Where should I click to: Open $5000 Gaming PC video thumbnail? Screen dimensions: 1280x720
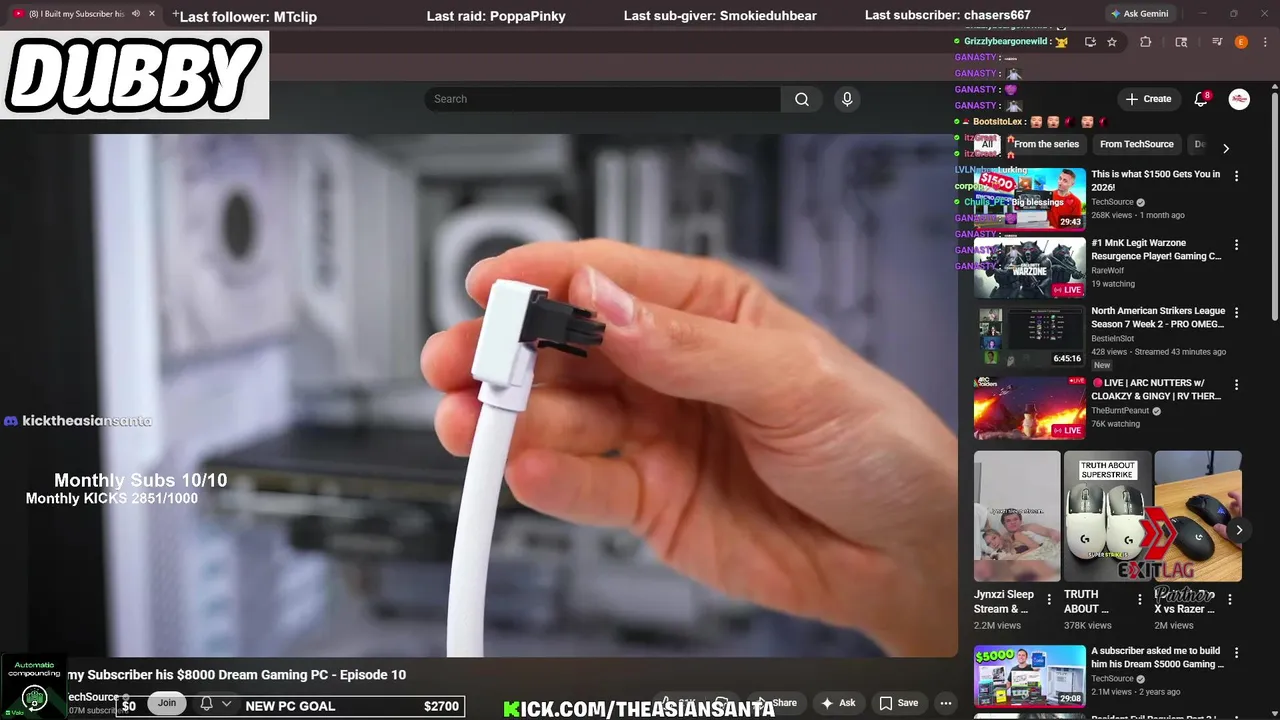pos(1030,676)
